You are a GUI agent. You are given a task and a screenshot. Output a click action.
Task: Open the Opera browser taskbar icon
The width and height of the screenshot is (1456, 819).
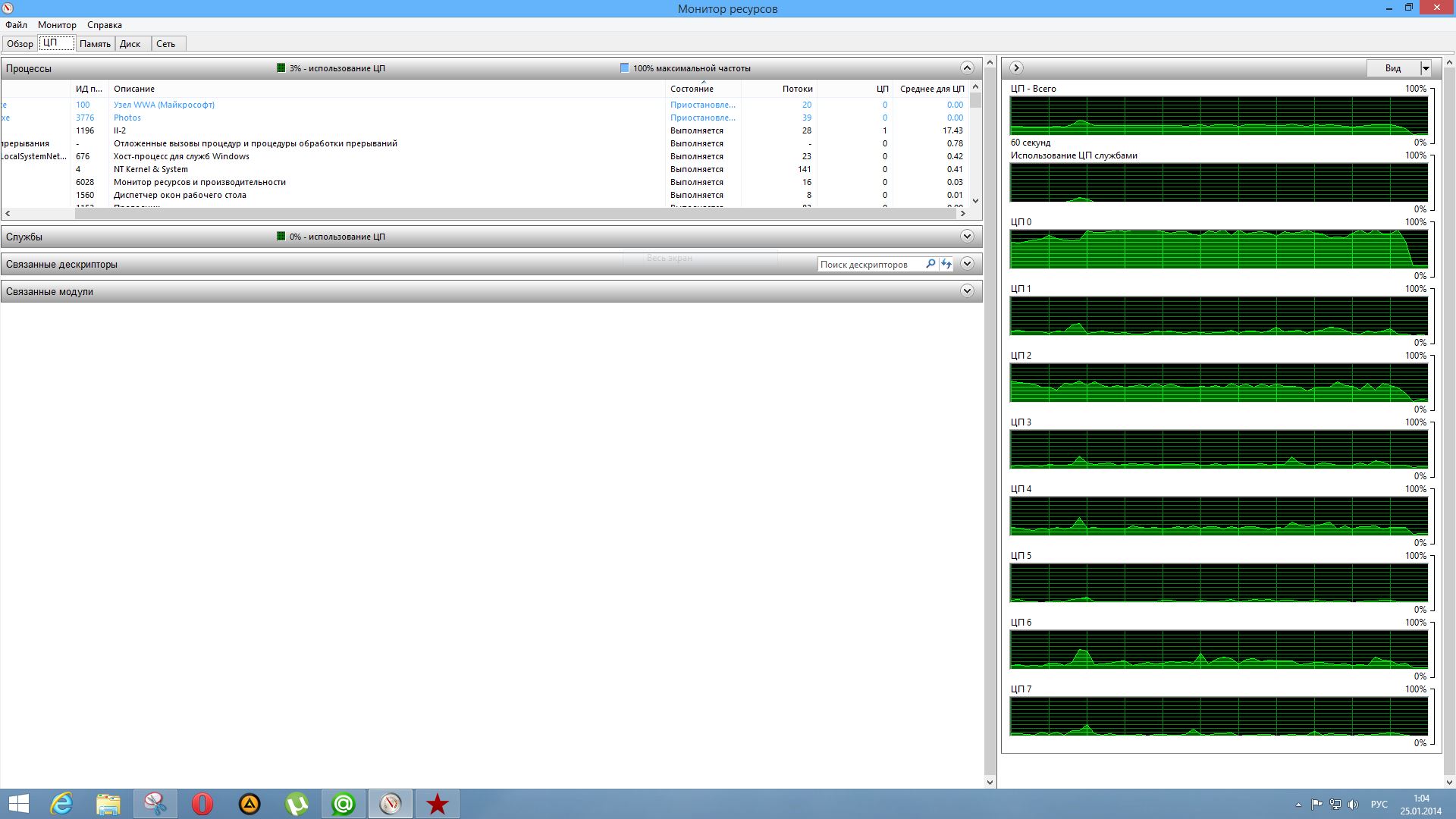(x=202, y=804)
